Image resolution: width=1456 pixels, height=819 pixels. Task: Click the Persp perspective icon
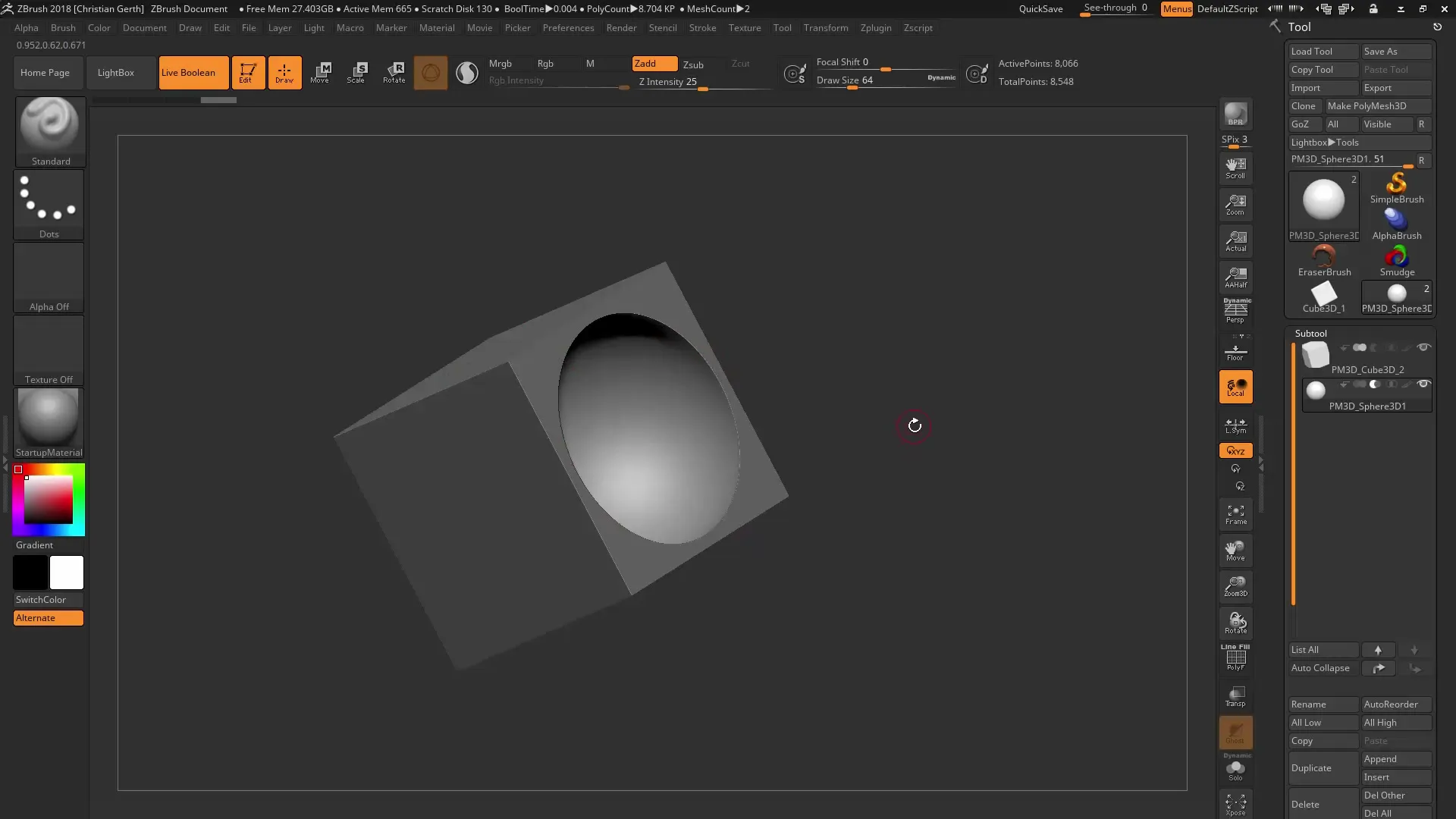point(1235,310)
